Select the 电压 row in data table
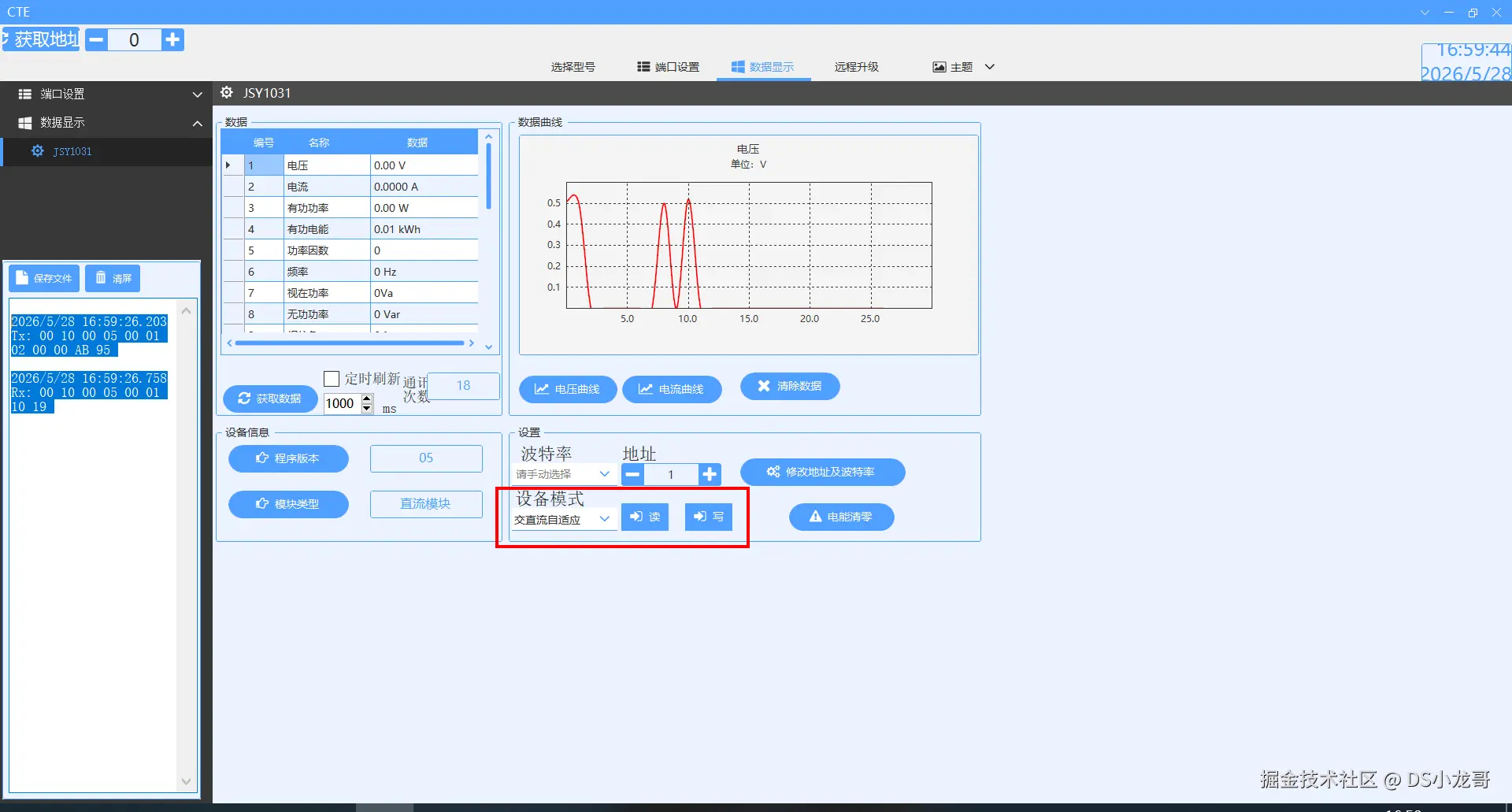 [x=350, y=165]
